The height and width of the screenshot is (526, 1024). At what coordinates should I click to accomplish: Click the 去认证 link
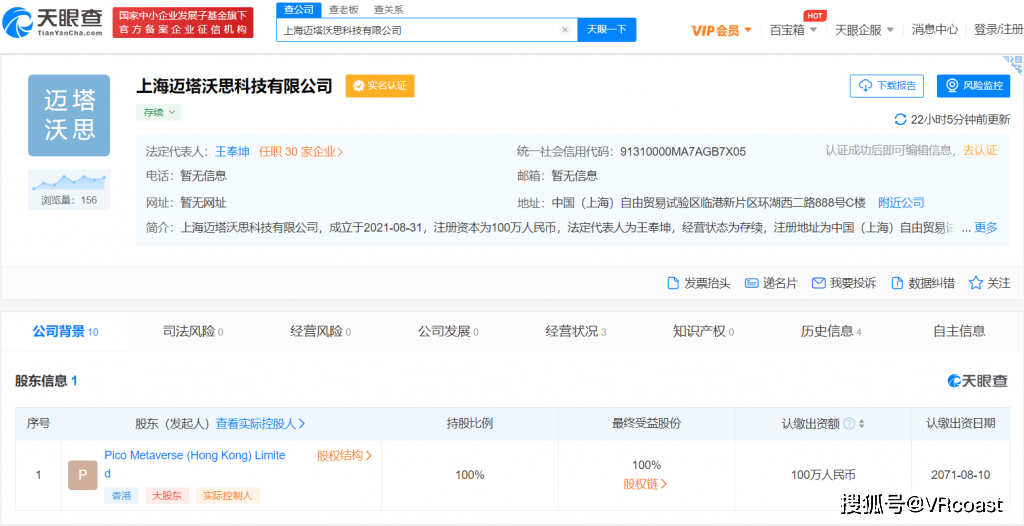coord(980,151)
